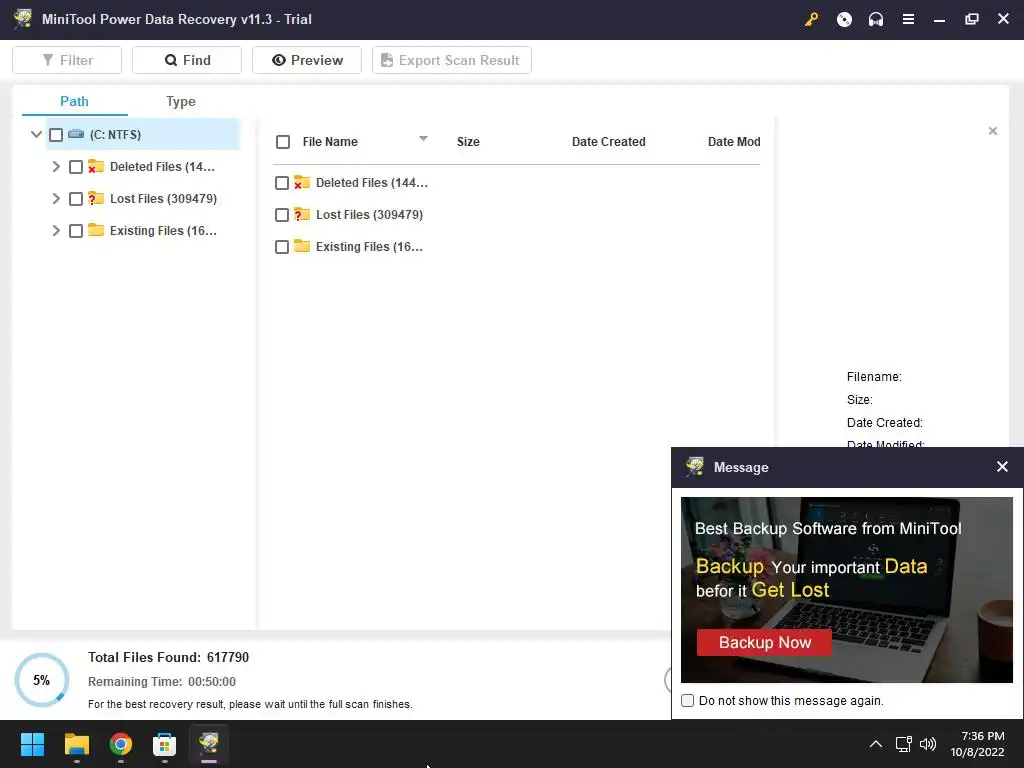Close the Message popup

pos(1002,466)
